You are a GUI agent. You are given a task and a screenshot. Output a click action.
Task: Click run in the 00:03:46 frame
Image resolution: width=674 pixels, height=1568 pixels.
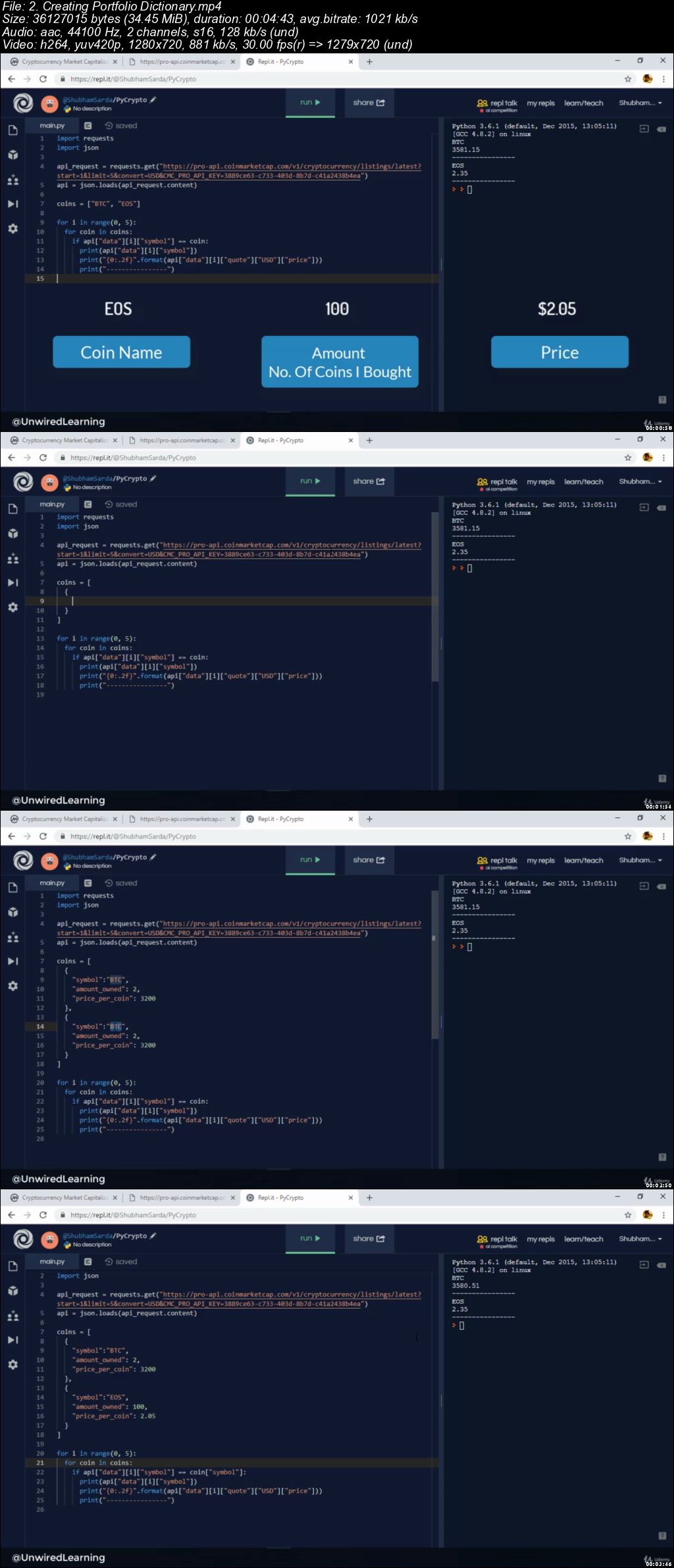310,1239
